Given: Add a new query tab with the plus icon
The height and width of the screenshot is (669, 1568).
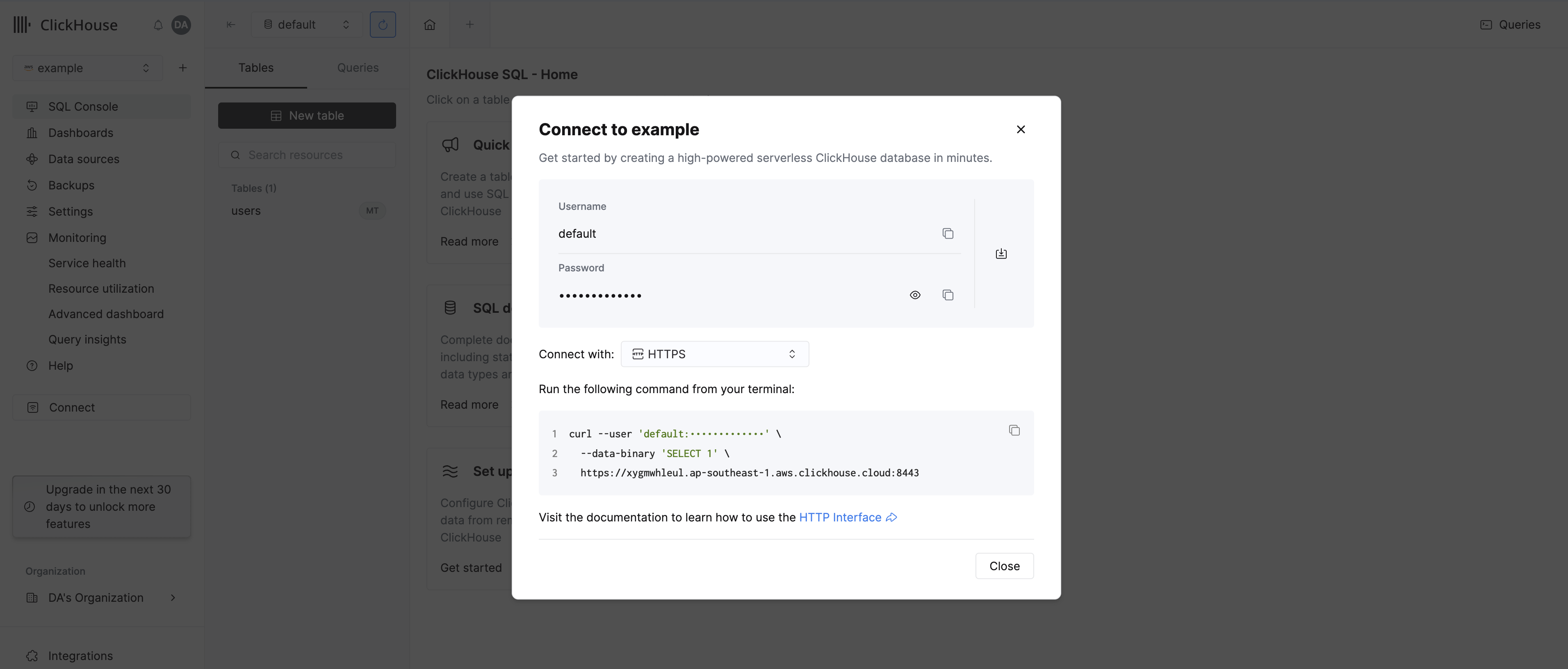Looking at the screenshot, I should coord(469,24).
